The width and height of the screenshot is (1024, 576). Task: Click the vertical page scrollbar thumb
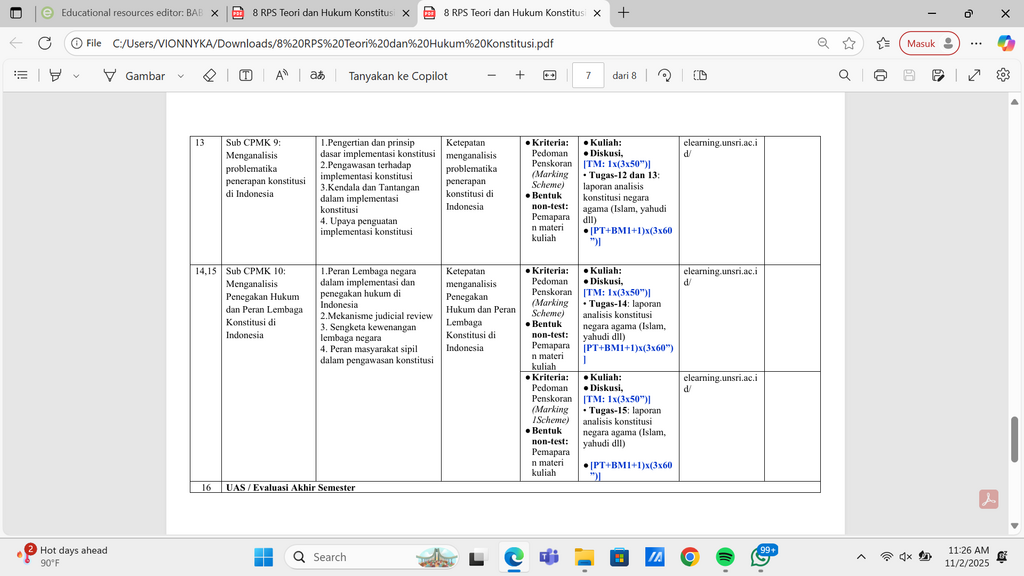1014,439
